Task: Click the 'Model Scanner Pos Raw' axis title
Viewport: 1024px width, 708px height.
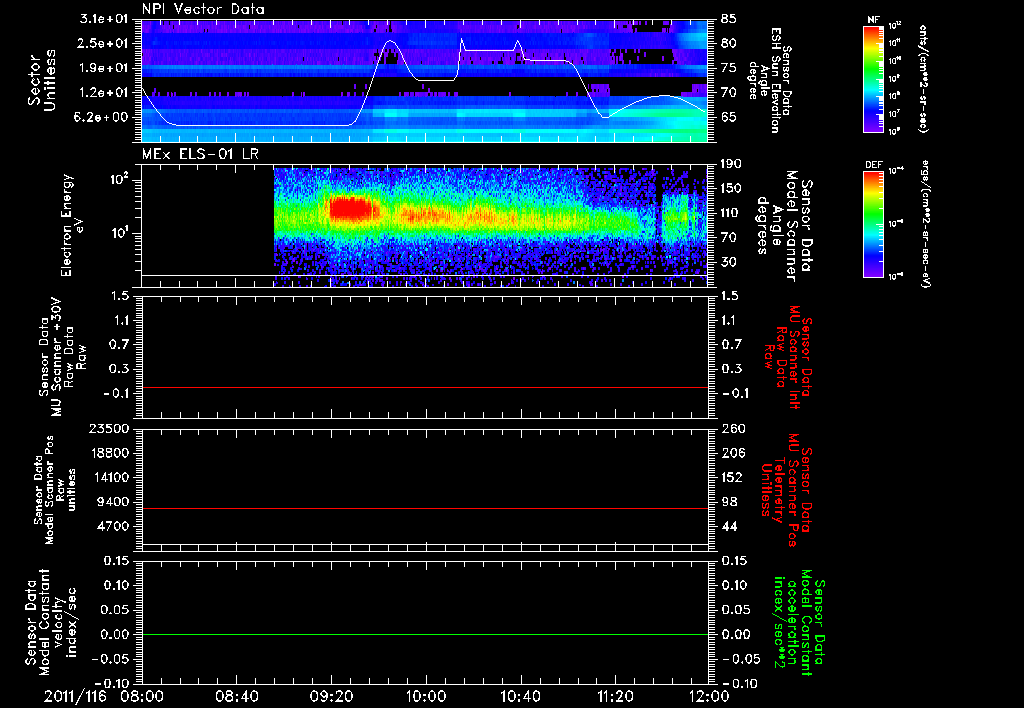Action: click(x=55, y=490)
